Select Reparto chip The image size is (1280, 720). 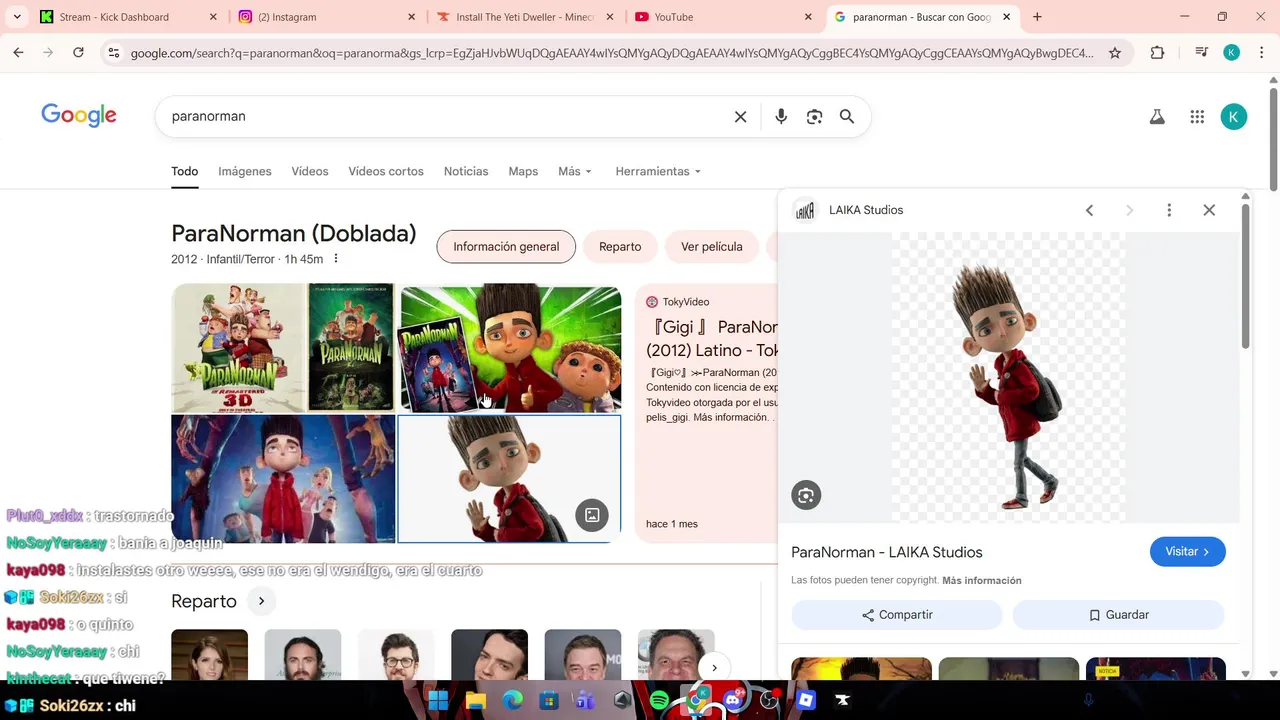620,247
